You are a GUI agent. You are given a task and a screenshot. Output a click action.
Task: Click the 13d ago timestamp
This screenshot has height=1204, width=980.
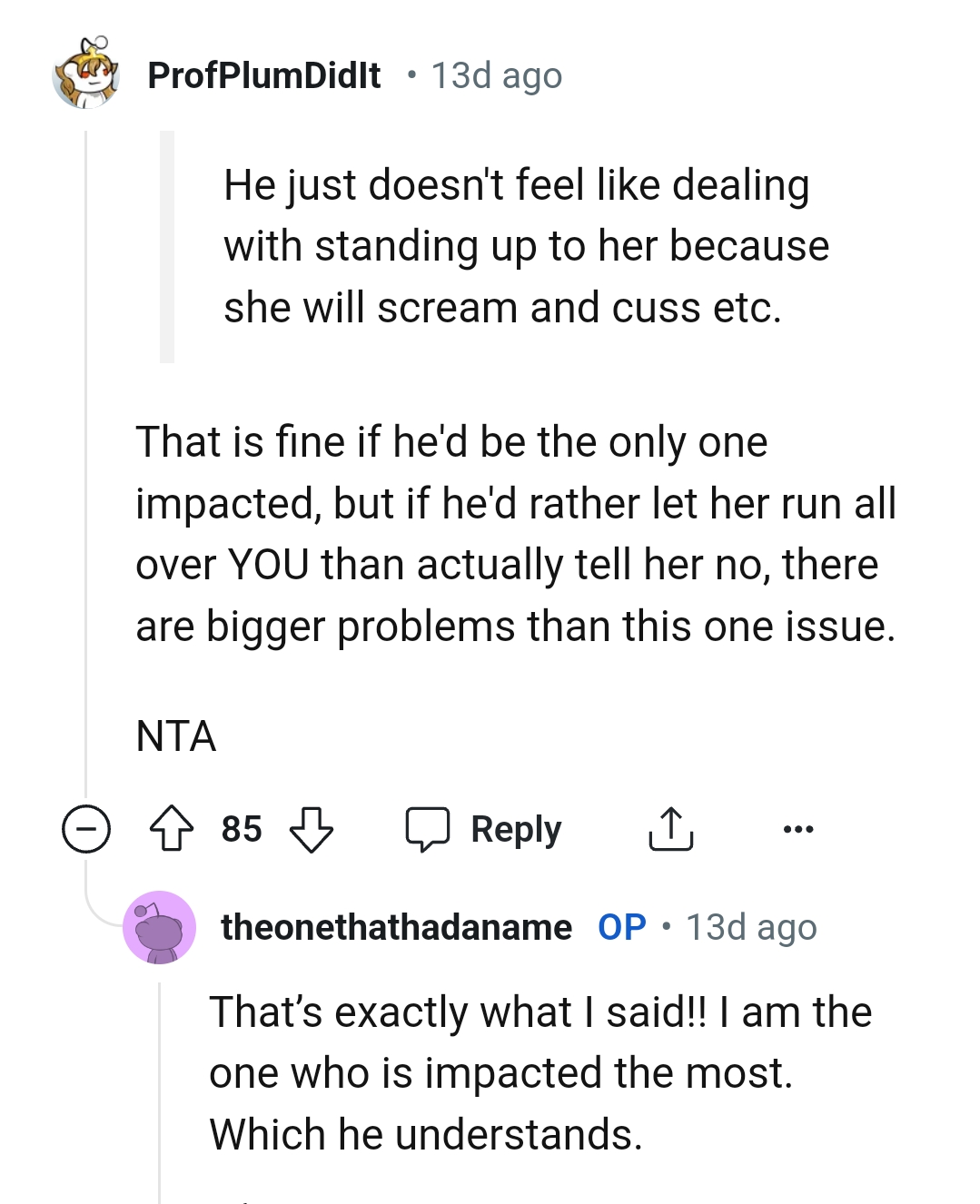(496, 75)
